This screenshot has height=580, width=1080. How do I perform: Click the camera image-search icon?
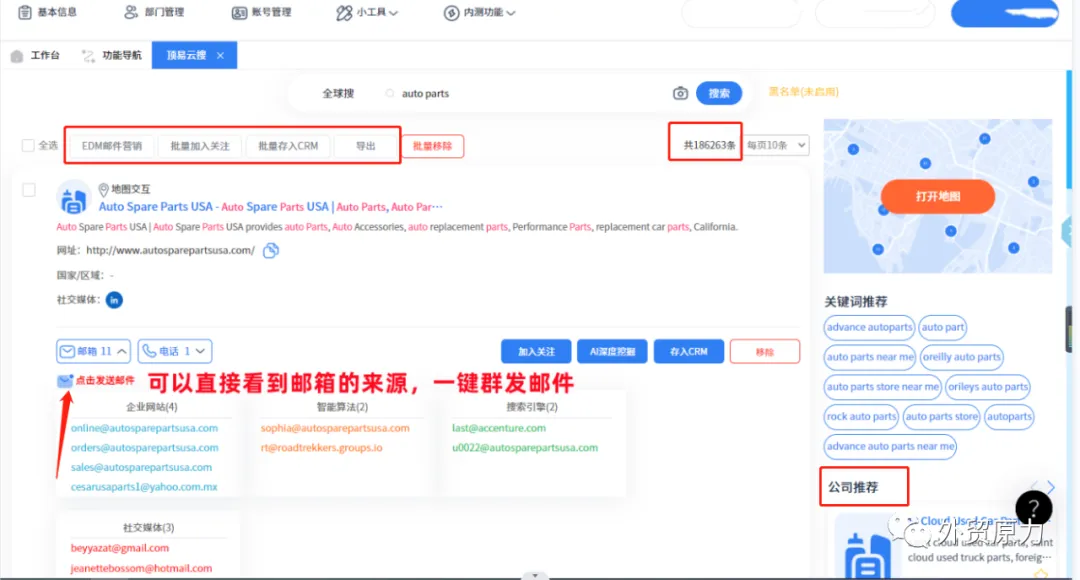pos(680,93)
